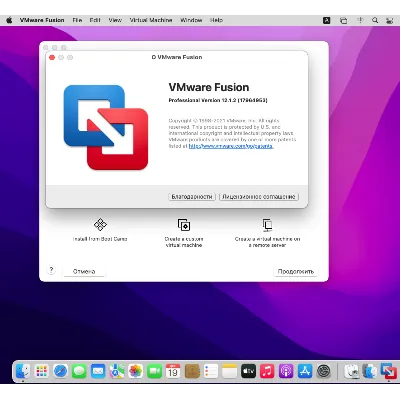
Task: Open the Window menu
Action: (191, 20)
